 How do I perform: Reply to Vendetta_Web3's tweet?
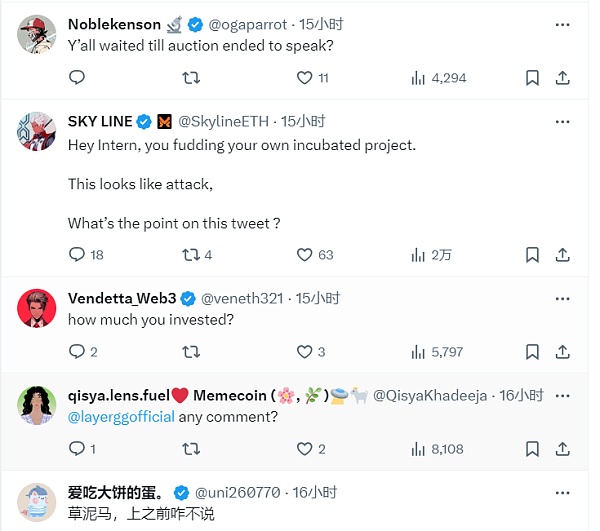(x=77, y=351)
